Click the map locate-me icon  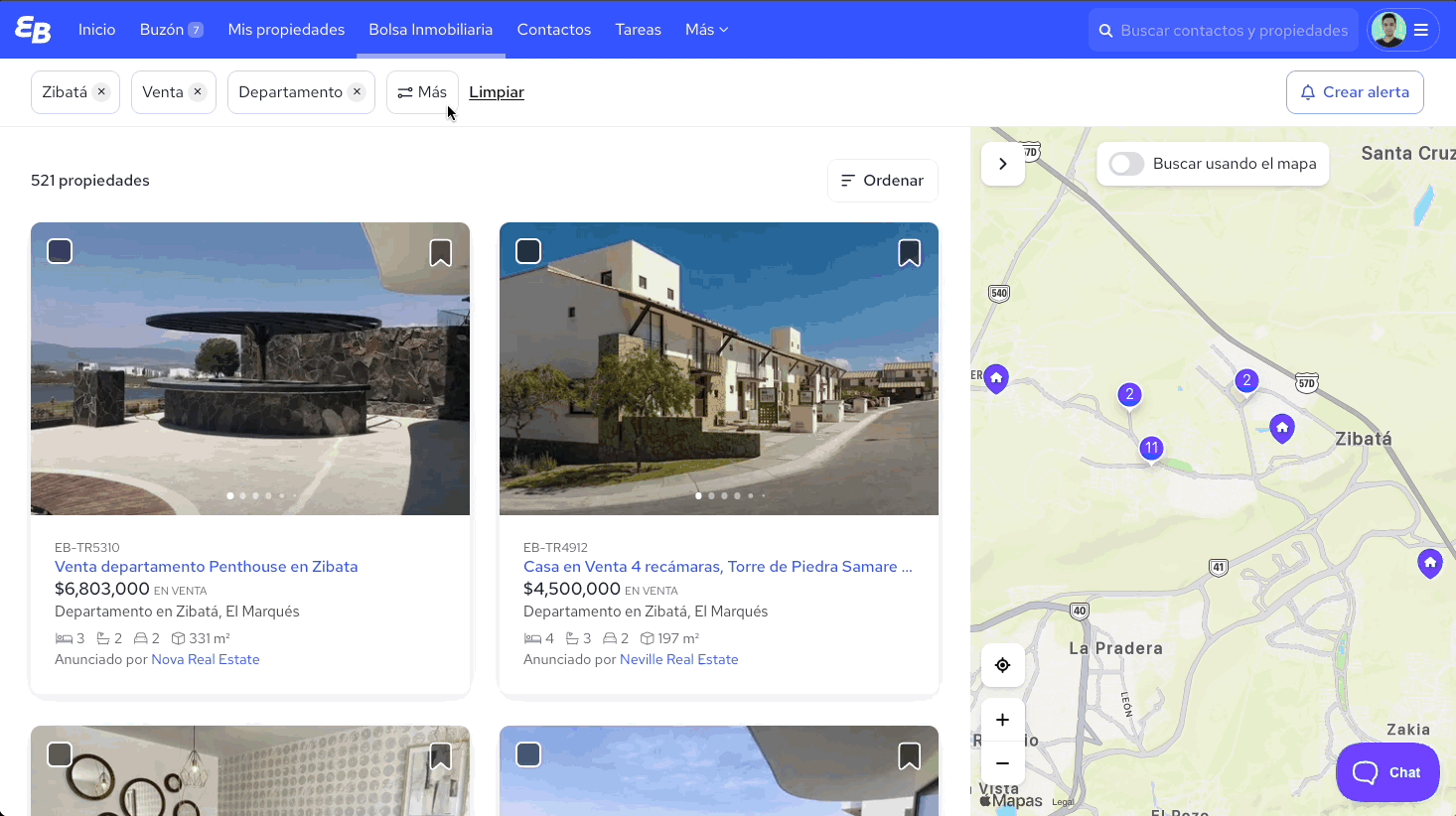[1003, 665]
